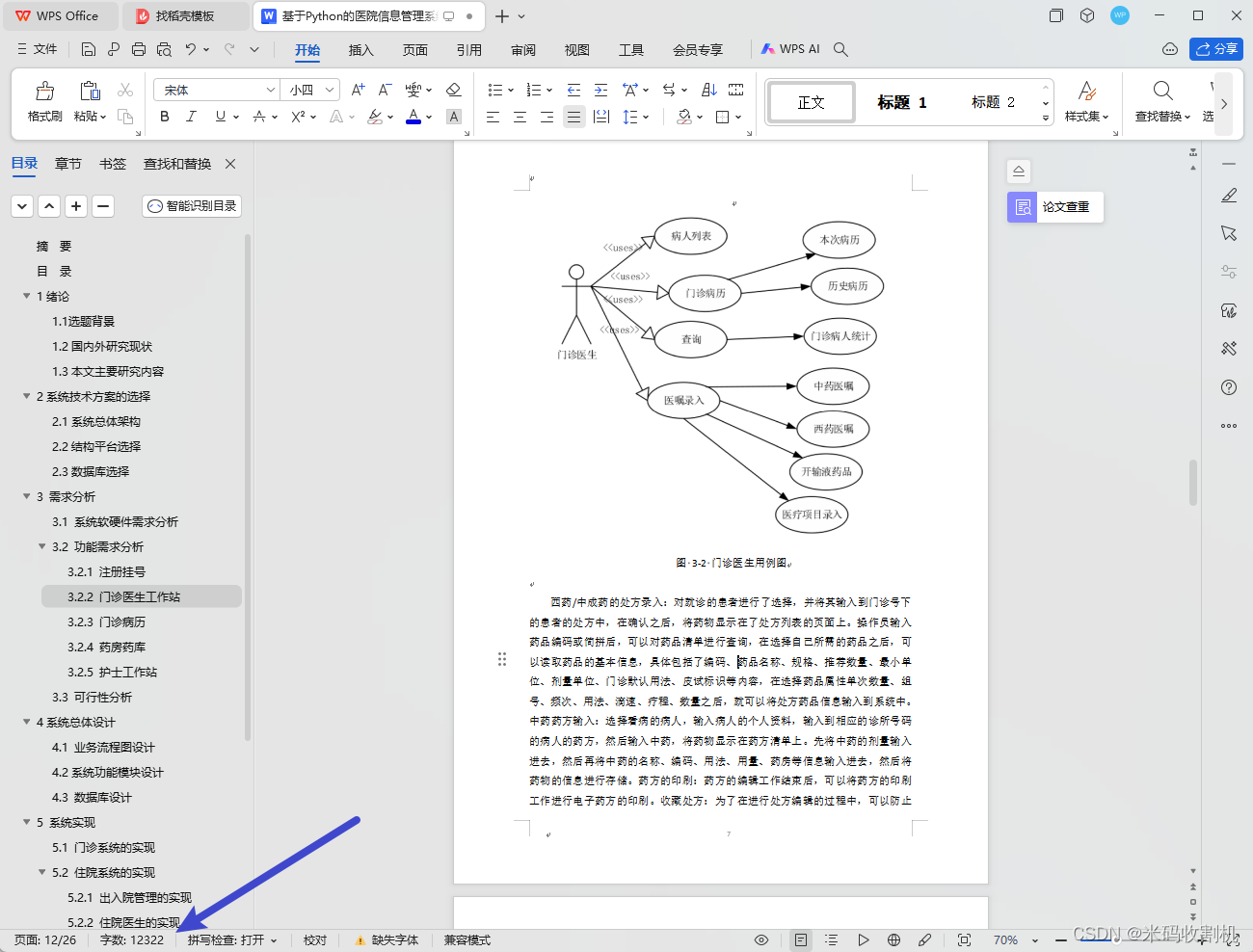The image size is (1253, 952).
Task: Click the selection arrow icon in right sidebar
Action: (x=1229, y=233)
